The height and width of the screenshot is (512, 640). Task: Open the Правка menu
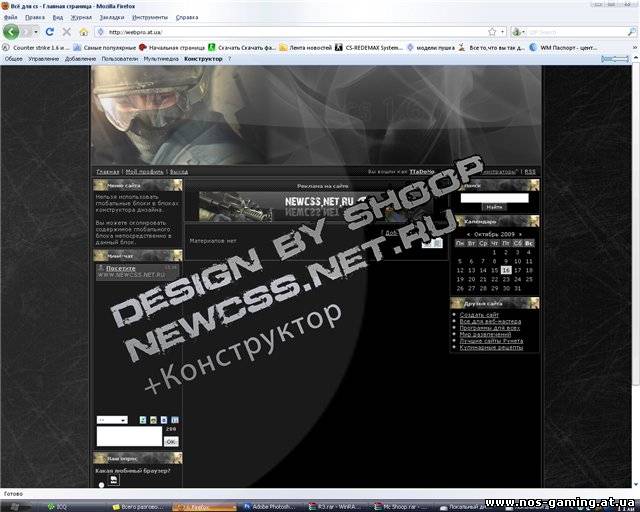[35, 17]
